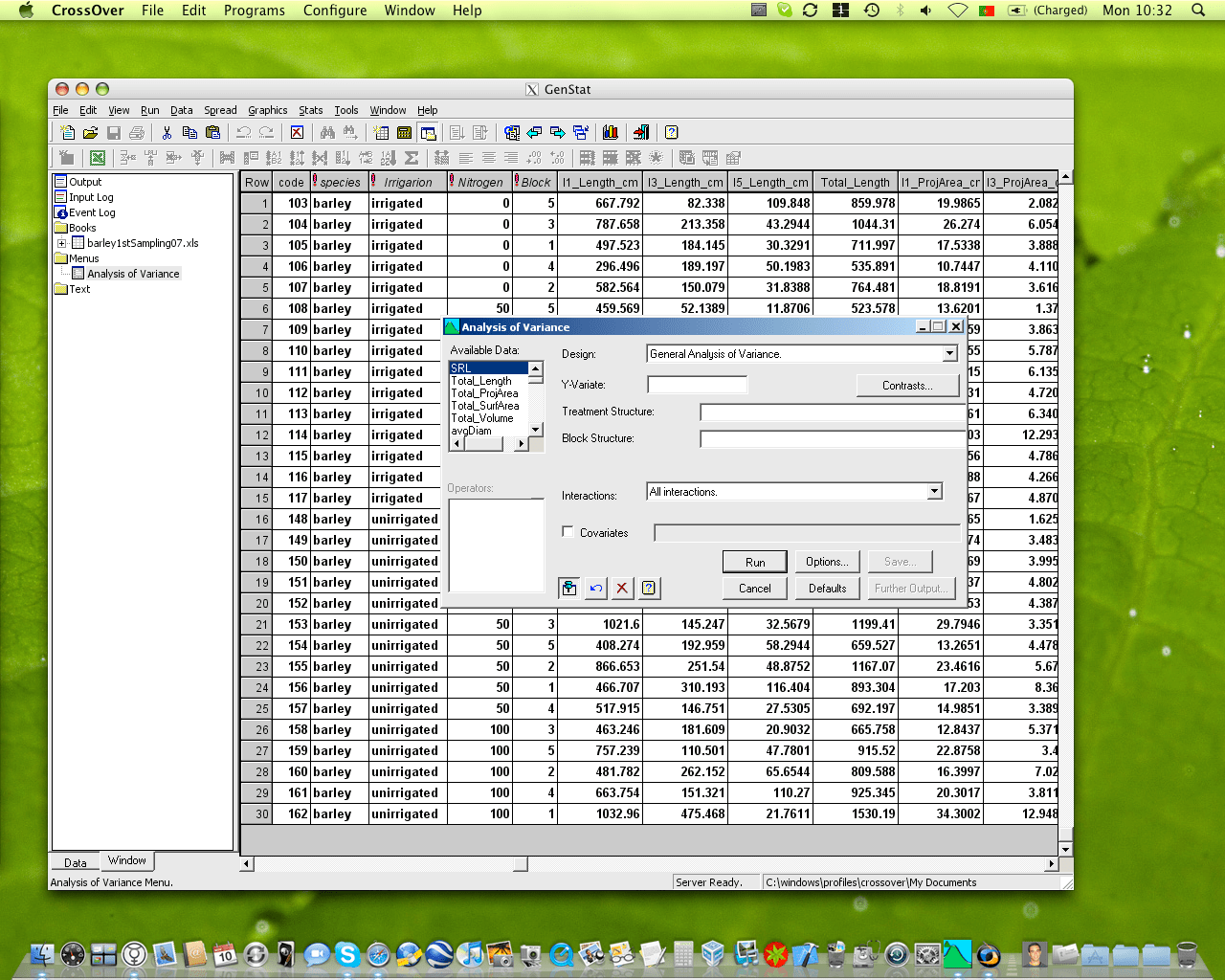The height and width of the screenshot is (980, 1225).
Task: Click the Total_Length column header
Action: (855, 182)
